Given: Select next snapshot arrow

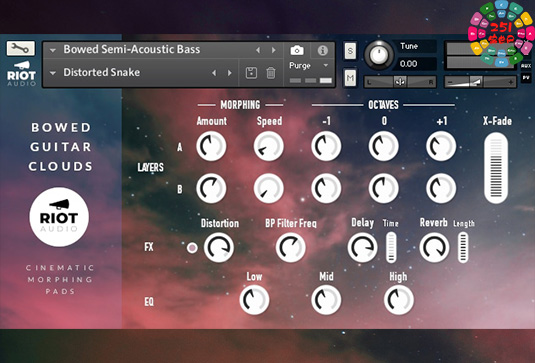Looking at the screenshot, I should tap(230, 73).
